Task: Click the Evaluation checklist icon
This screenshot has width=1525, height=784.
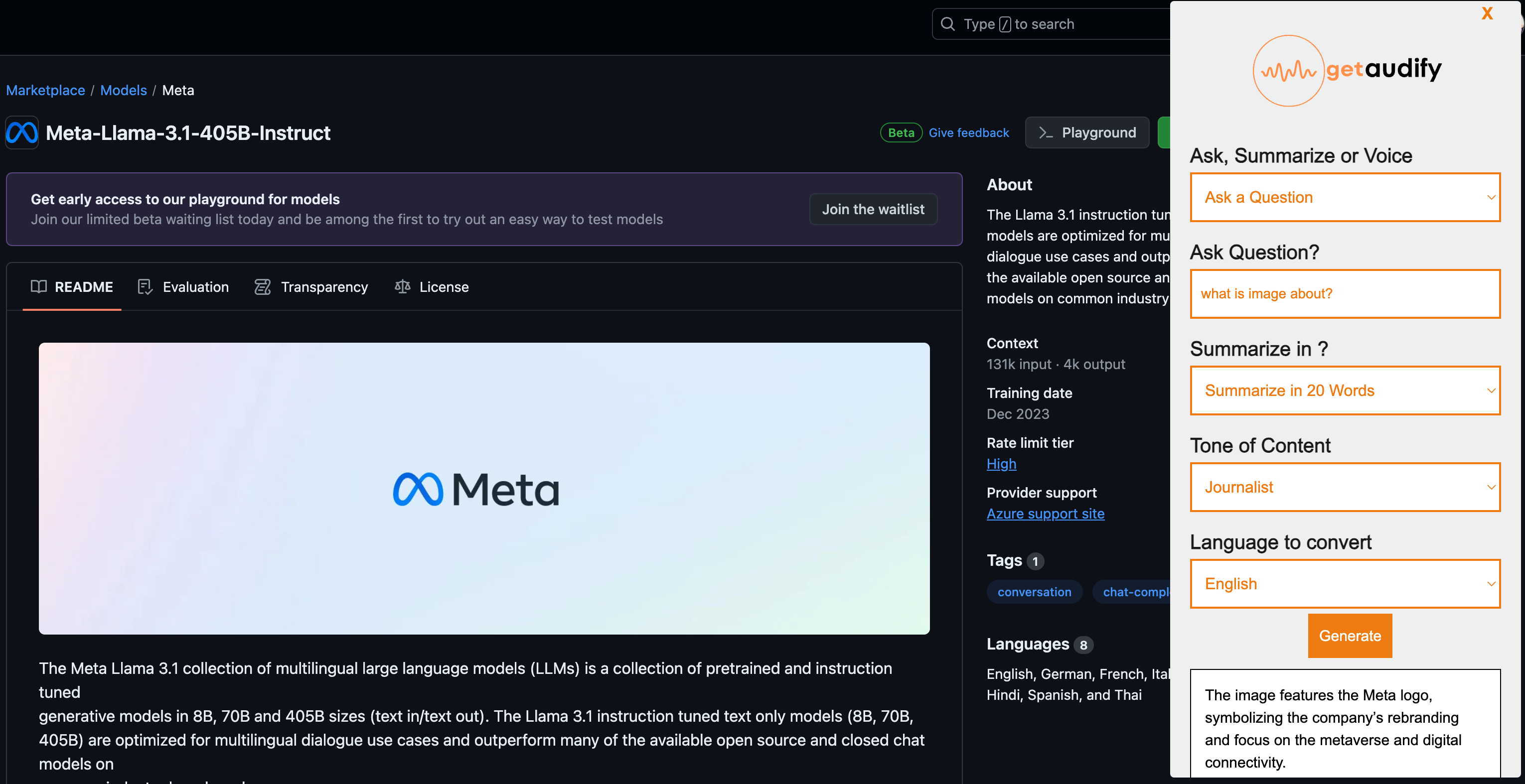Action: [x=145, y=287]
